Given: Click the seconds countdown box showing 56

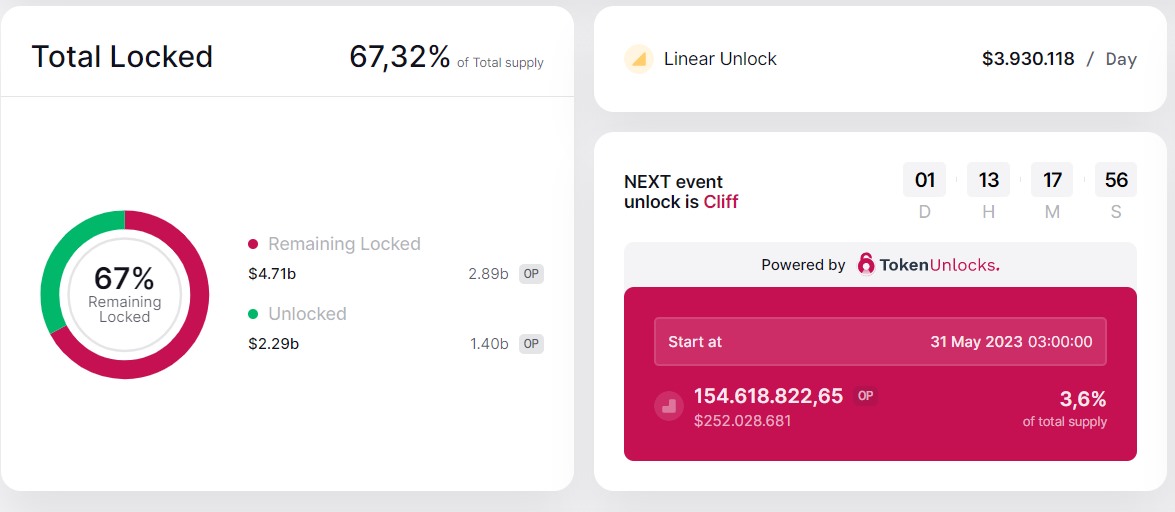Looking at the screenshot, I should (x=1116, y=180).
